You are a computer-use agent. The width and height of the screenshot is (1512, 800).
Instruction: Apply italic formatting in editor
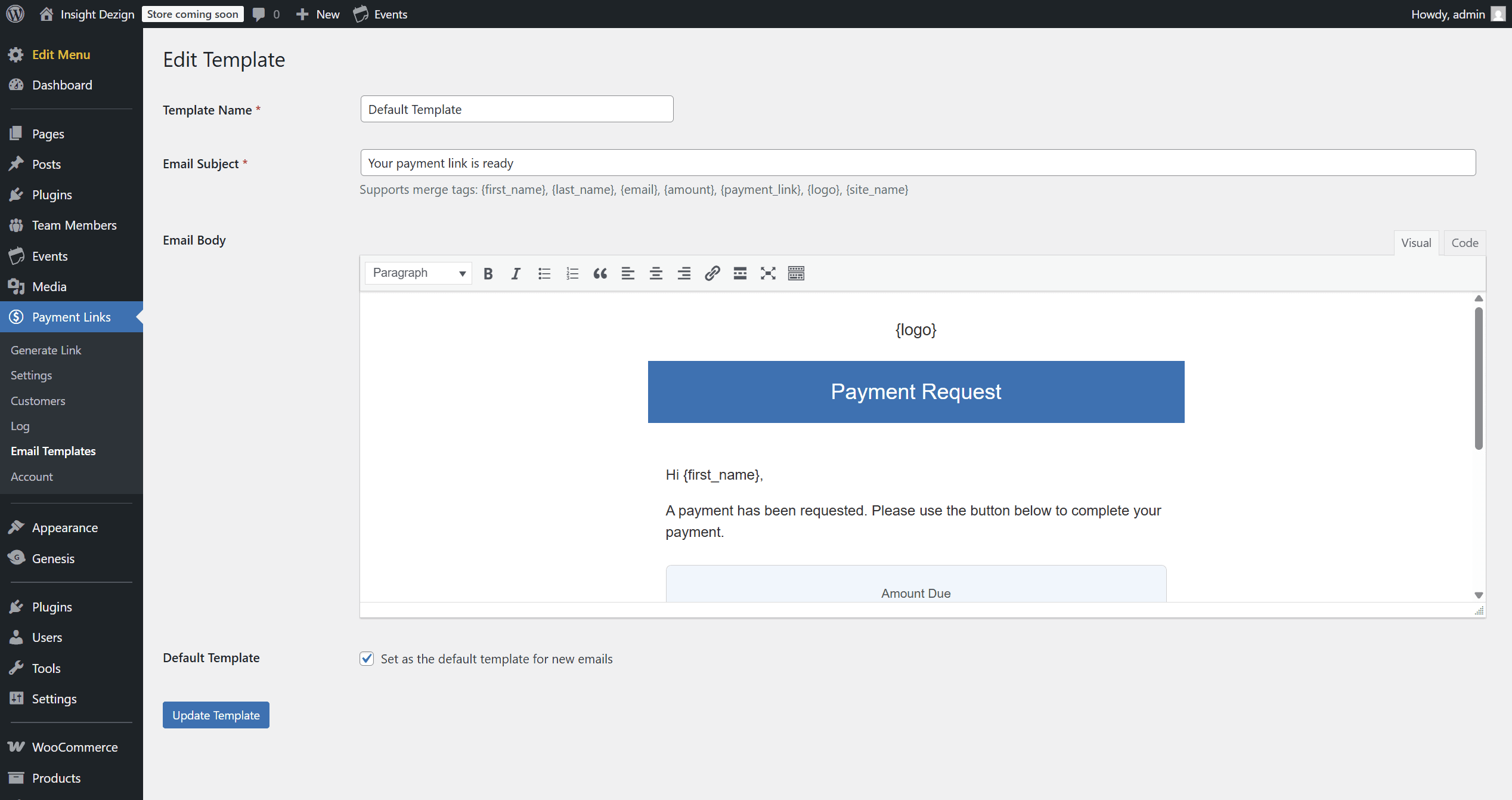(x=516, y=273)
